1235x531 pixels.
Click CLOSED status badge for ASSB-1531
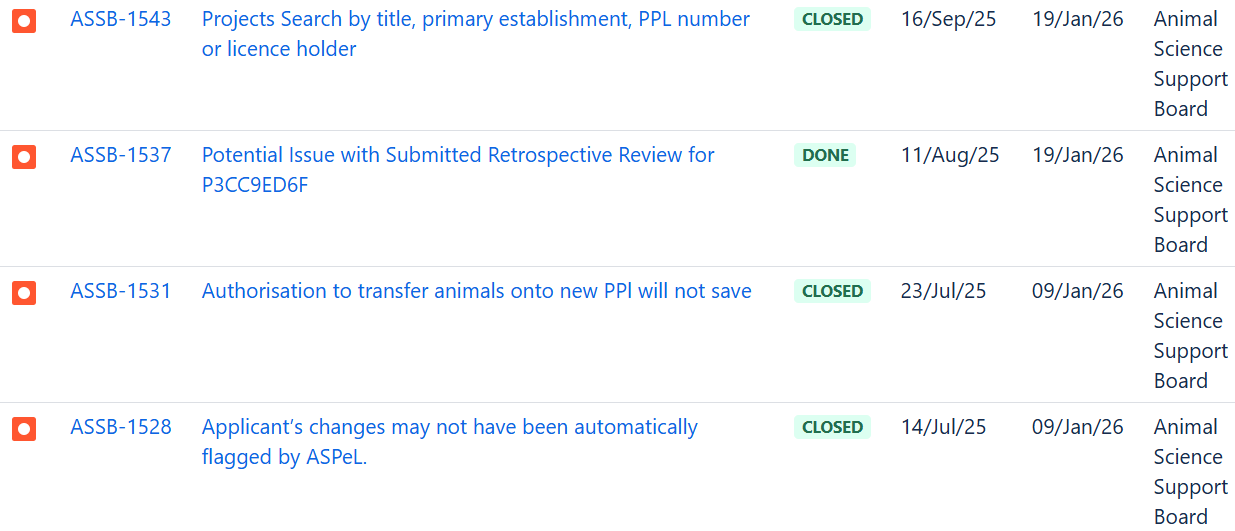pos(832,291)
